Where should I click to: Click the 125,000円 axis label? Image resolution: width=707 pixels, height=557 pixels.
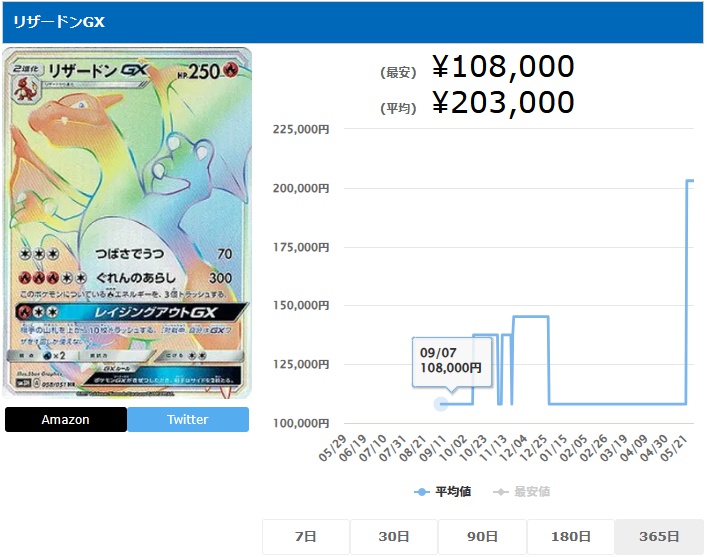tap(301, 364)
